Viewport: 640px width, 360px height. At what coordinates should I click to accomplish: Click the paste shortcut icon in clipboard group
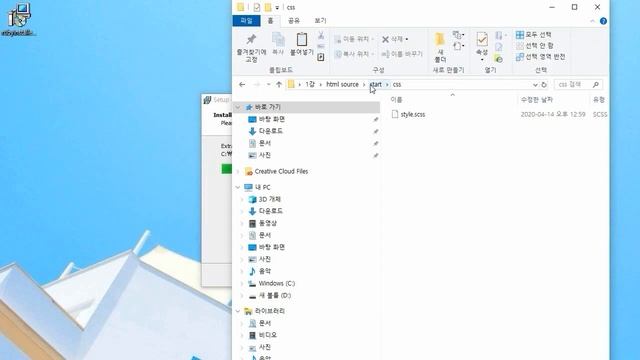pos(321,57)
